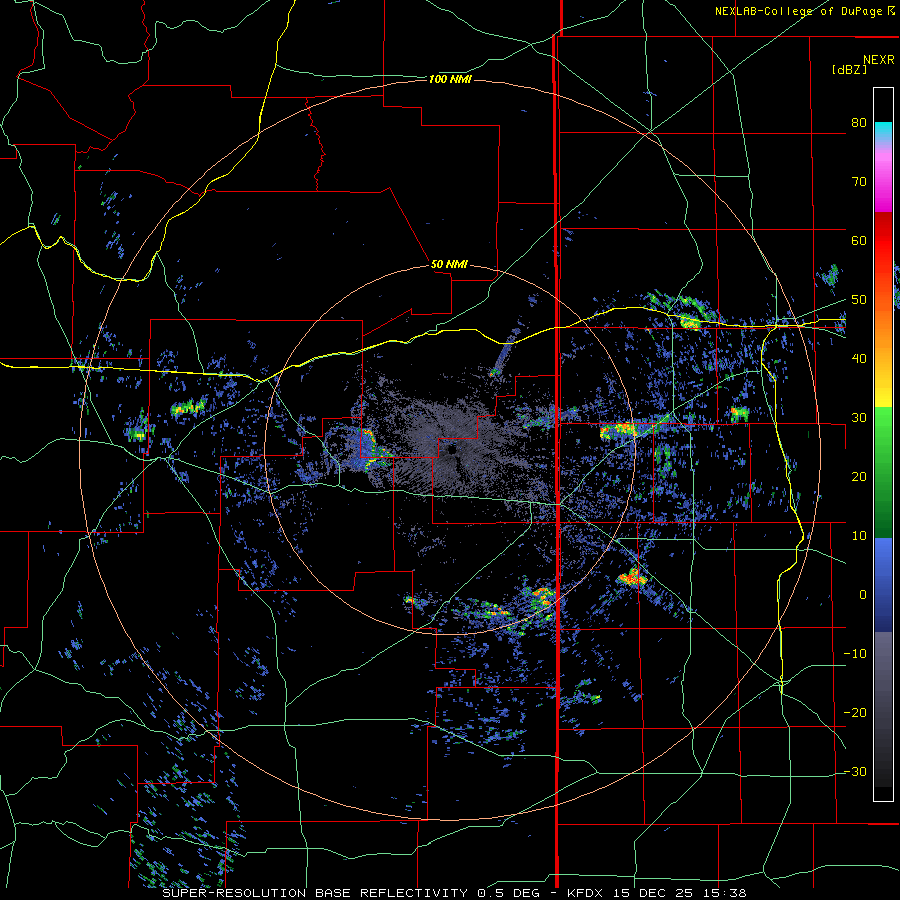Click the KFDX radar site center

(452, 449)
